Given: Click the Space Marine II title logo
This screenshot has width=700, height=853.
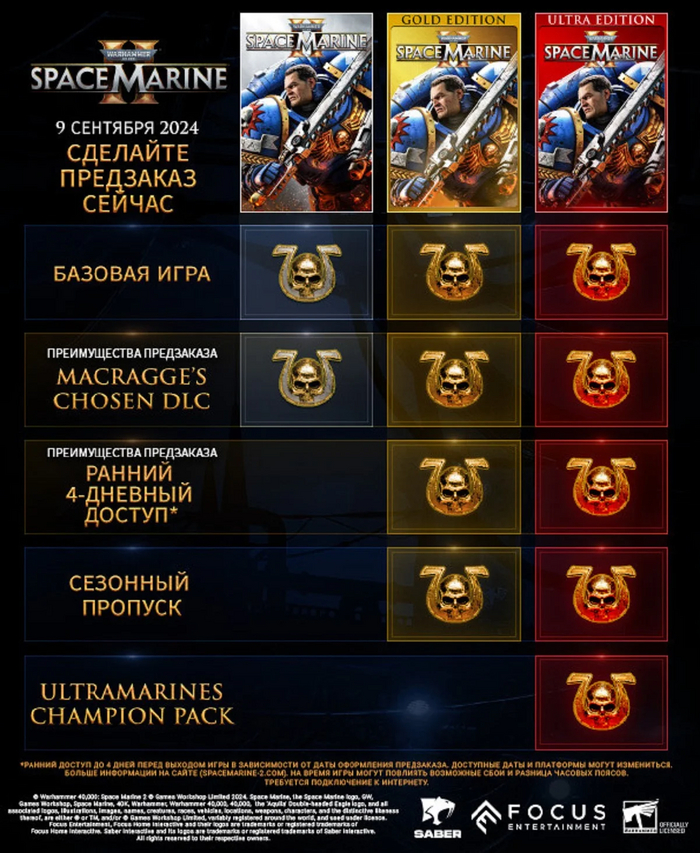Looking at the screenshot, I should [129, 71].
